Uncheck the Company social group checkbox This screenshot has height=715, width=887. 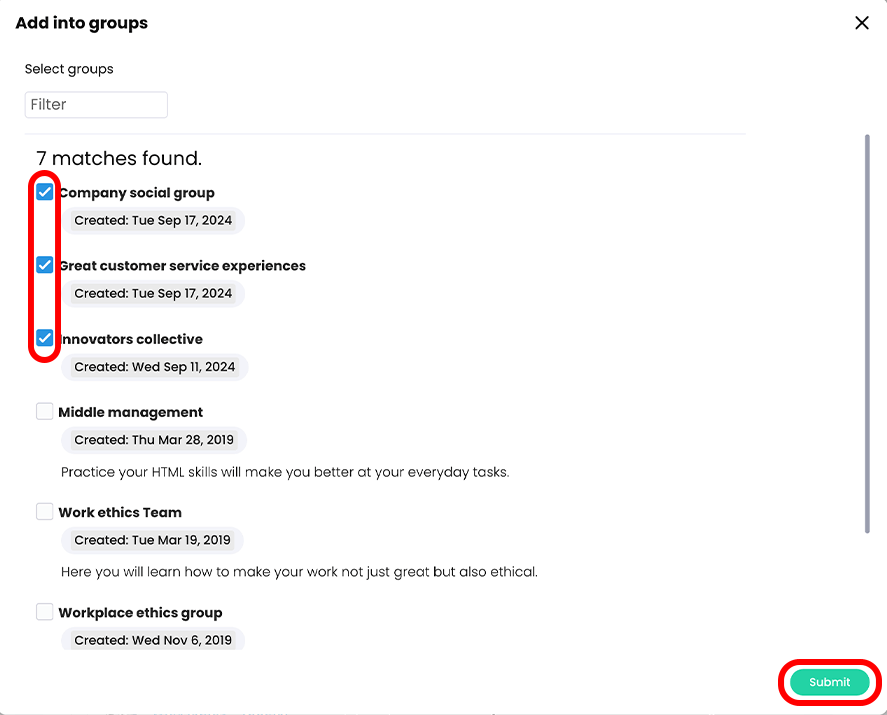(x=45, y=191)
